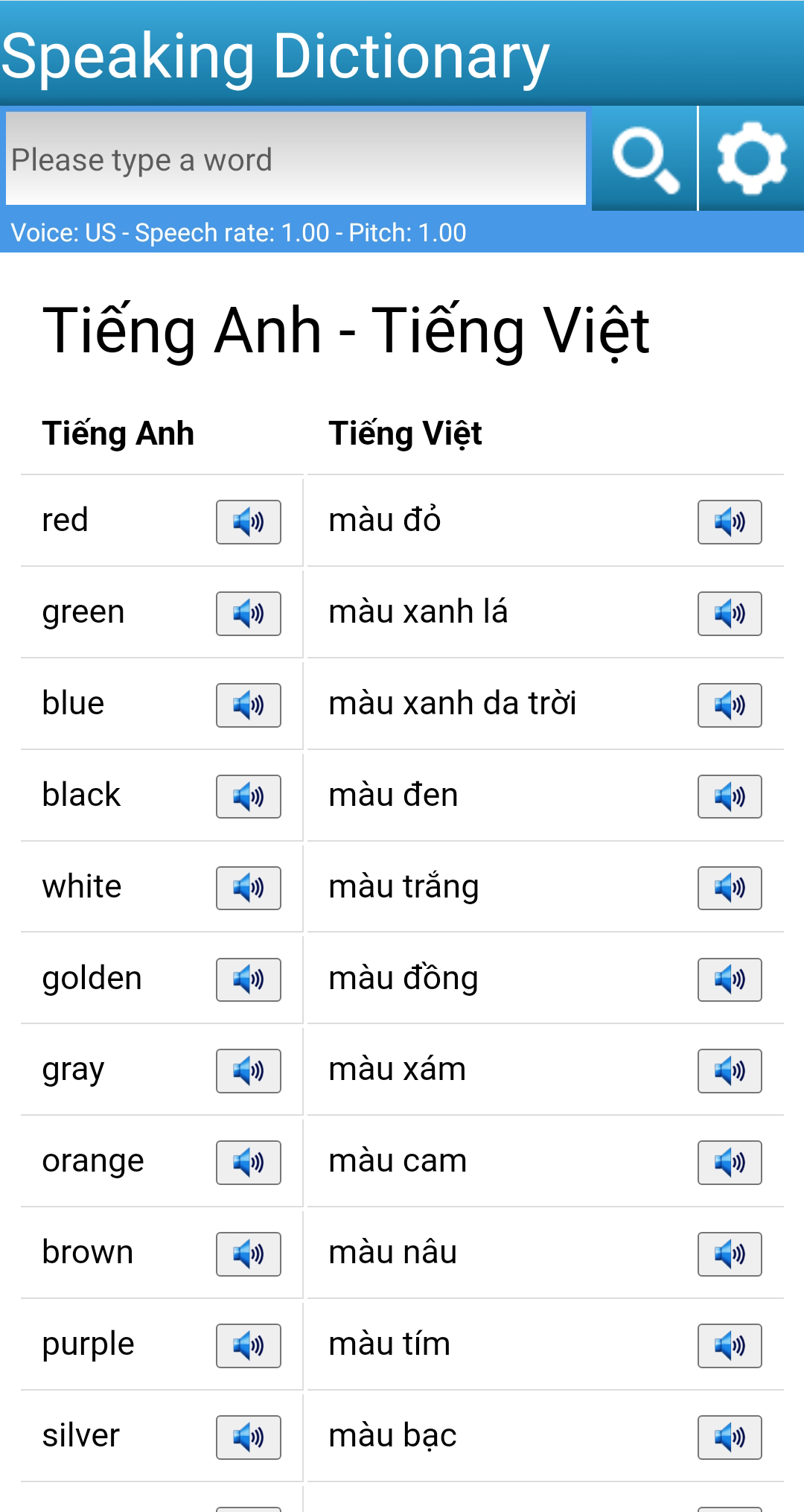Listen to English word 'white'
Viewport: 804px width, 1512px height.
click(x=249, y=888)
